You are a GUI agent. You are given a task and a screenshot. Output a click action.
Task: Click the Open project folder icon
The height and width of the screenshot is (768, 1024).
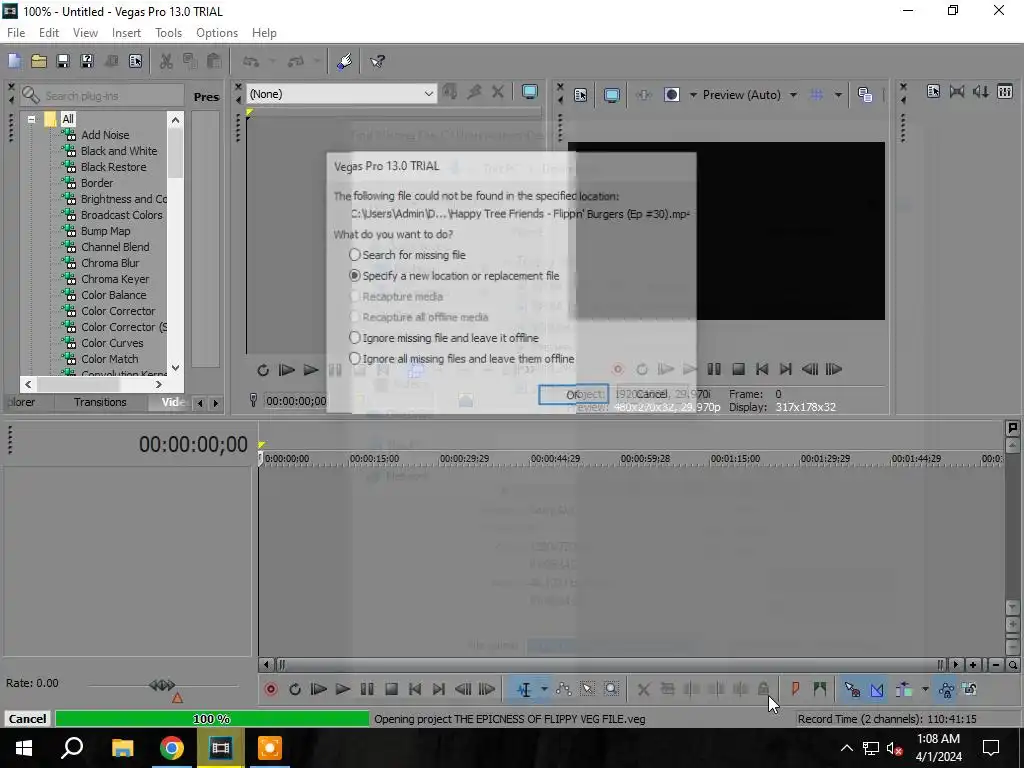point(39,61)
